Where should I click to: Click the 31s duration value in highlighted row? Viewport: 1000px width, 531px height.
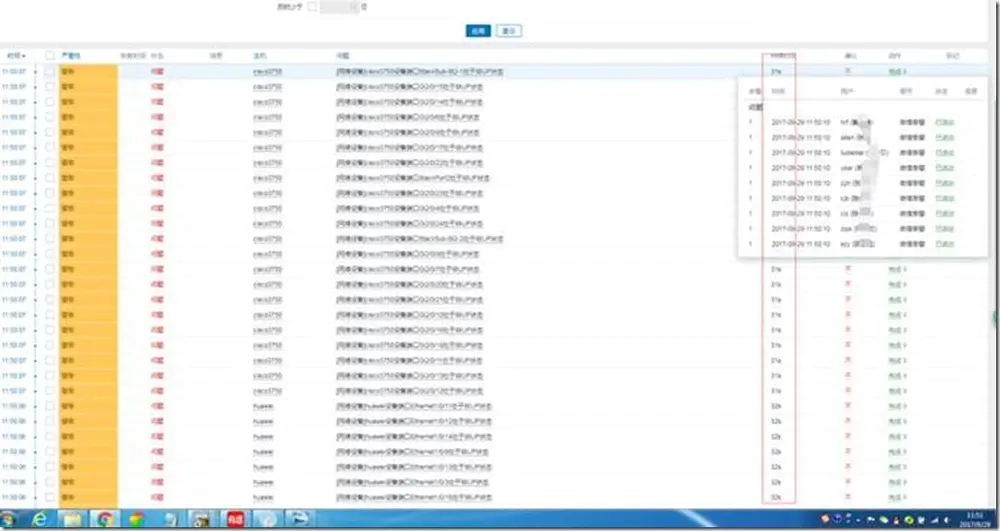776,71
